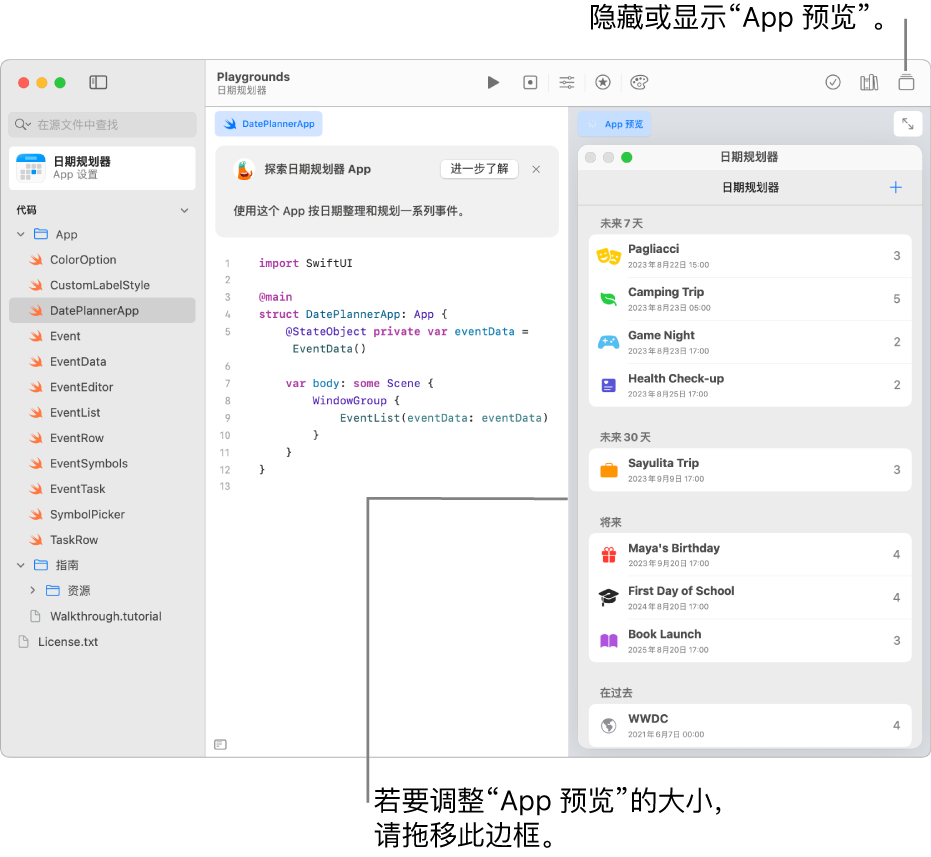931x857 pixels.
Task: Open the library books icon
Action: 869,83
